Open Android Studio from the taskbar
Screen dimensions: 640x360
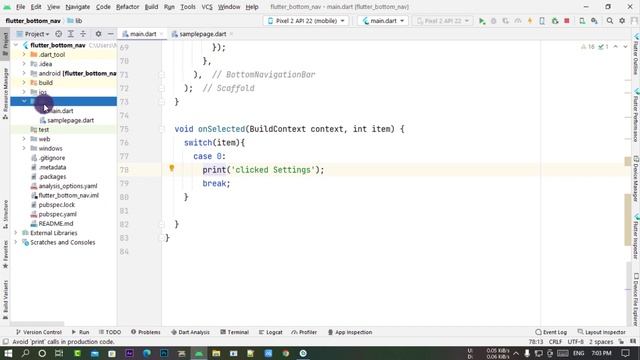point(199,353)
